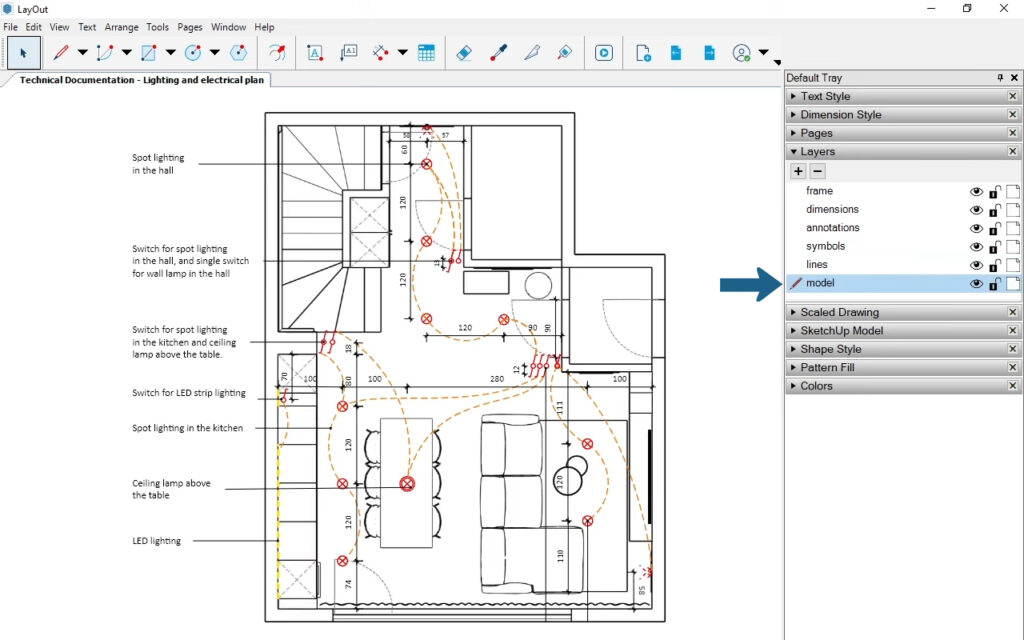Open the Rectangle tool dropdown arrow
The width and height of the screenshot is (1024, 640).
point(171,53)
